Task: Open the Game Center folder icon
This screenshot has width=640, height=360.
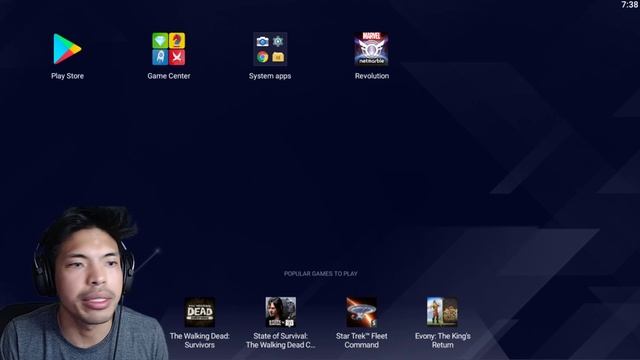Action: tap(169, 49)
